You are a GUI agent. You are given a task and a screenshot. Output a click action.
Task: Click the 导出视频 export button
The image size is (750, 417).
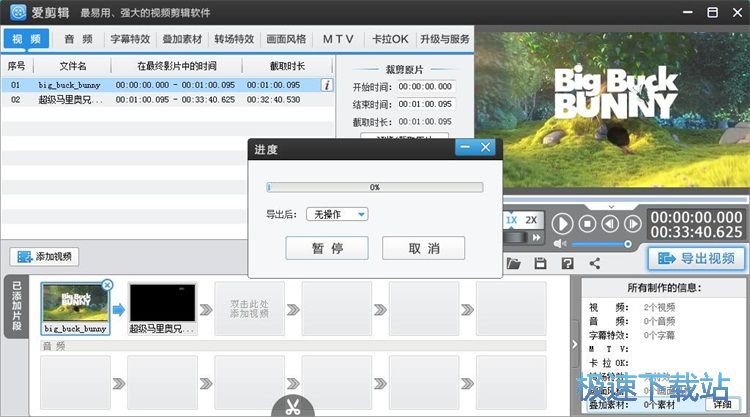coord(696,259)
